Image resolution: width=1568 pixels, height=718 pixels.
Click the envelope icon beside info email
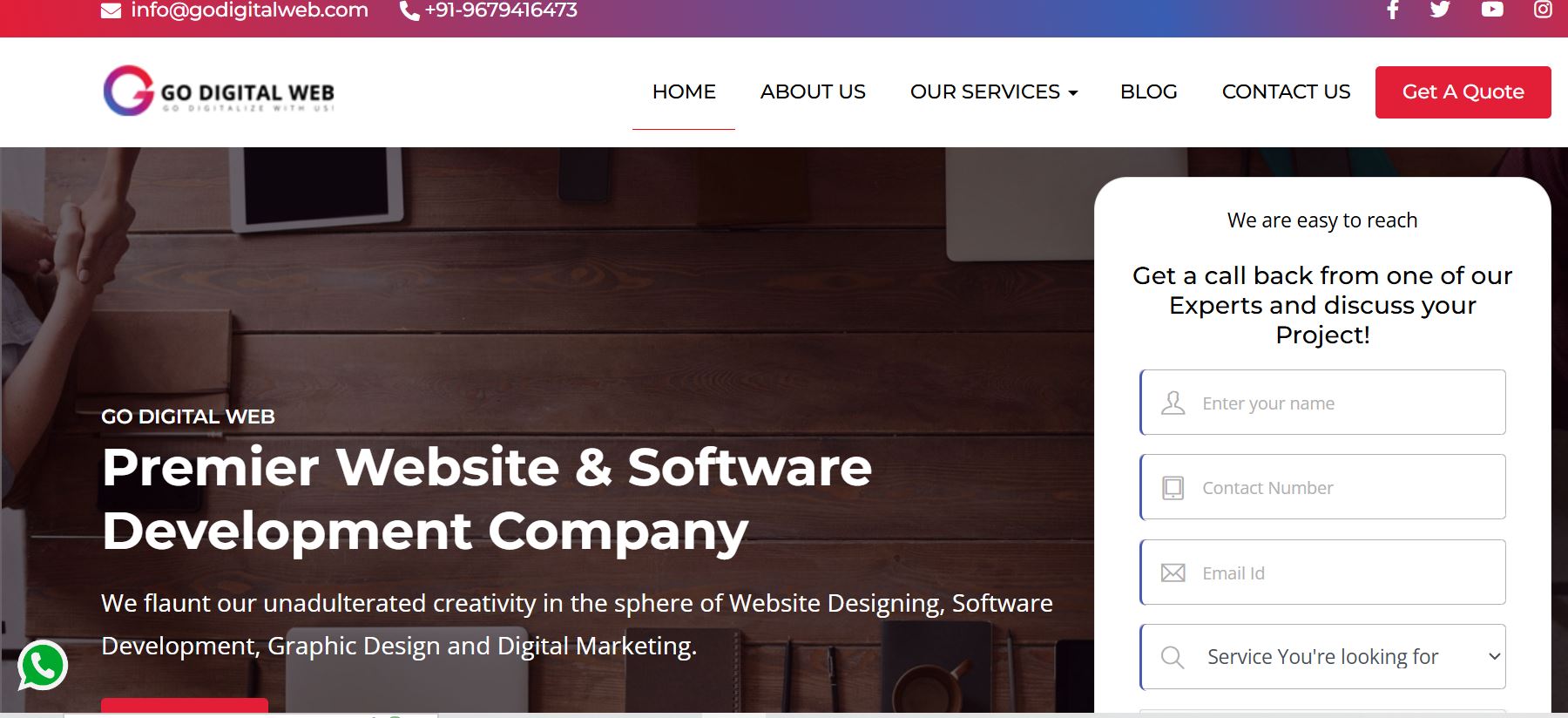[111, 10]
